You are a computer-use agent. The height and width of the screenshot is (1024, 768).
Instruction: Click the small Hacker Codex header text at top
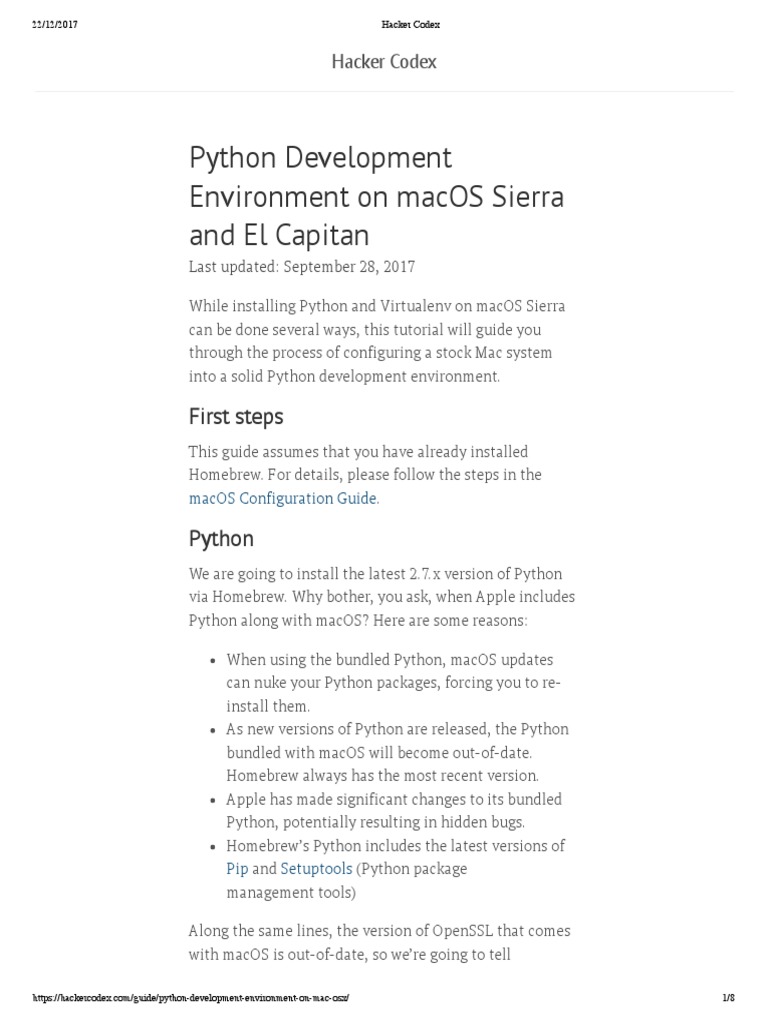tap(384, 25)
